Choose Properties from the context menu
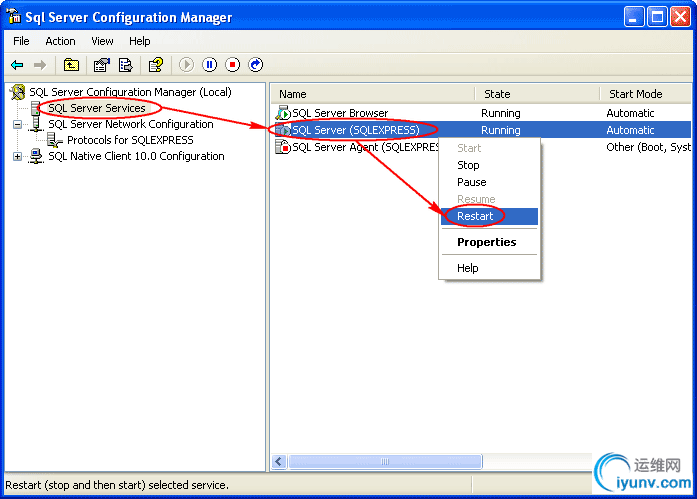The width and height of the screenshot is (697, 499). click(x=489, y=242)
